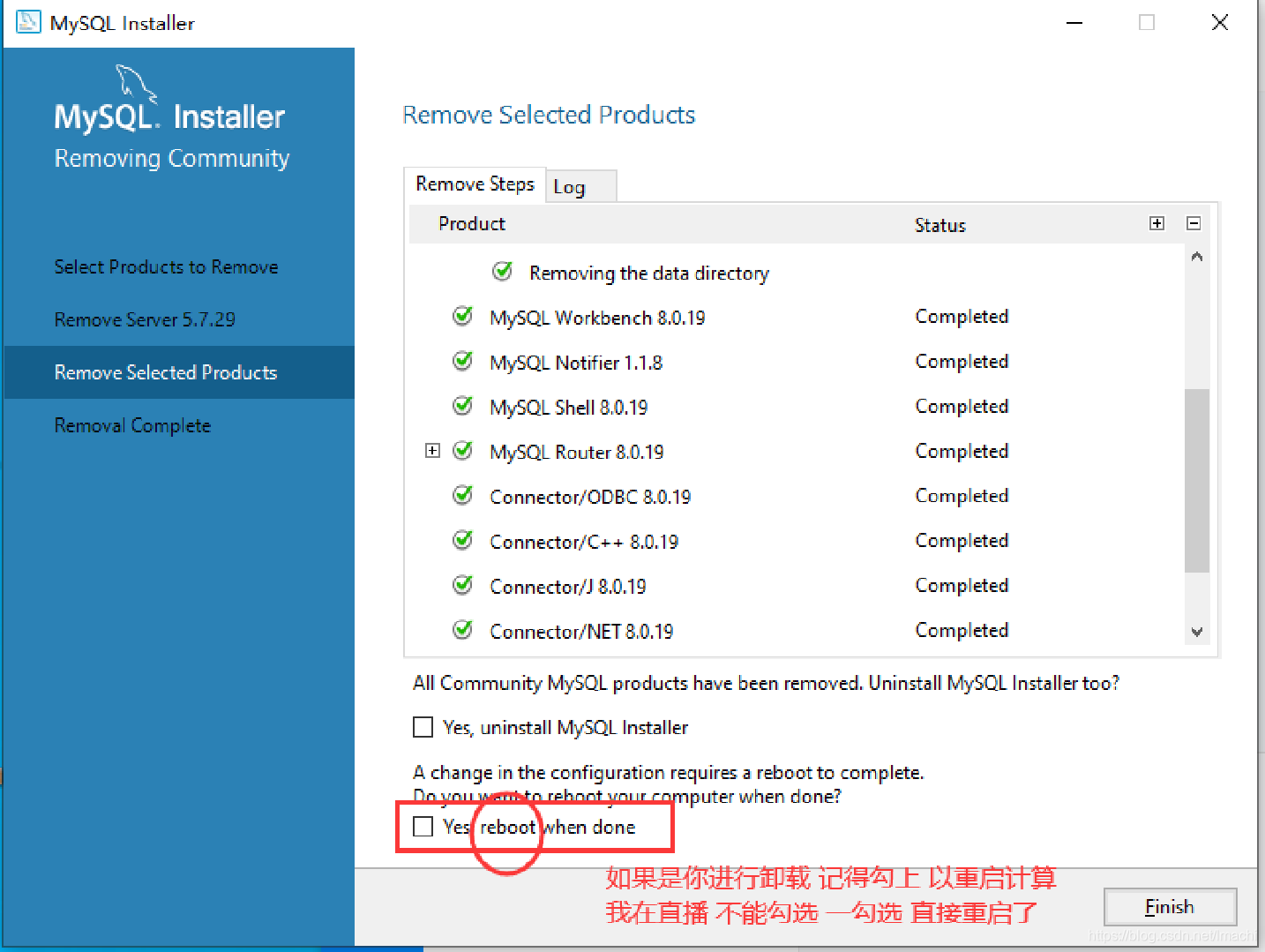This screenshot has width=1265, height=952.
Task: Click the checkmark icon beside Connector/J 8.0.19
Action: [462, 585]
